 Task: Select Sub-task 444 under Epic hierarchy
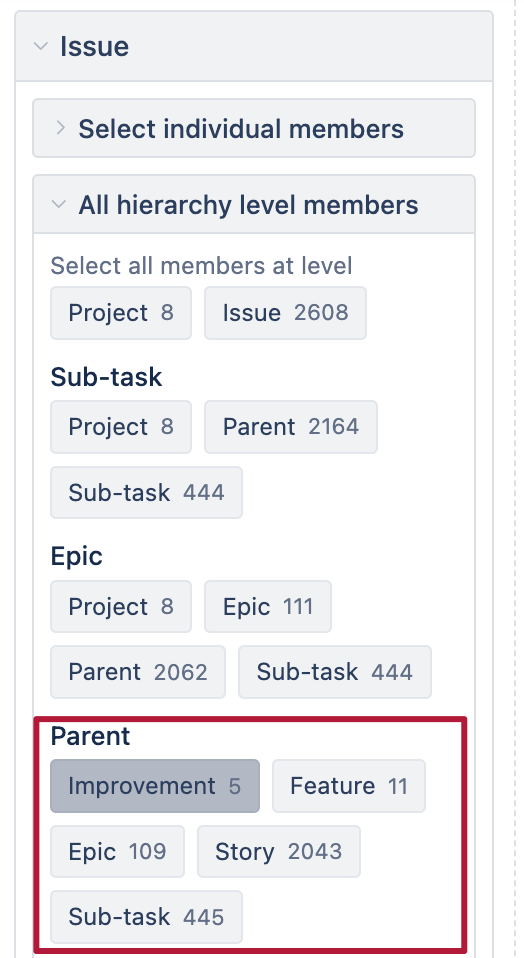pyautogui.click(x=335, y=672)
